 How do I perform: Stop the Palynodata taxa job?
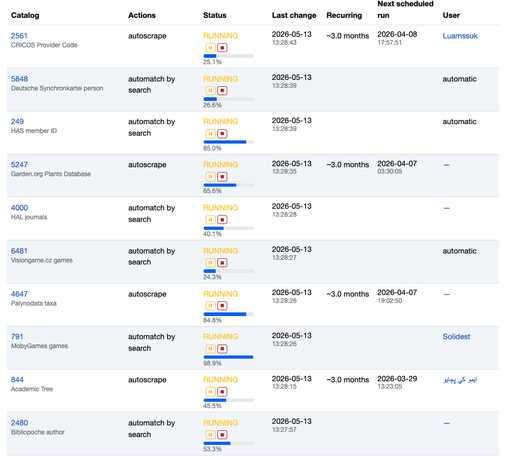222,306
